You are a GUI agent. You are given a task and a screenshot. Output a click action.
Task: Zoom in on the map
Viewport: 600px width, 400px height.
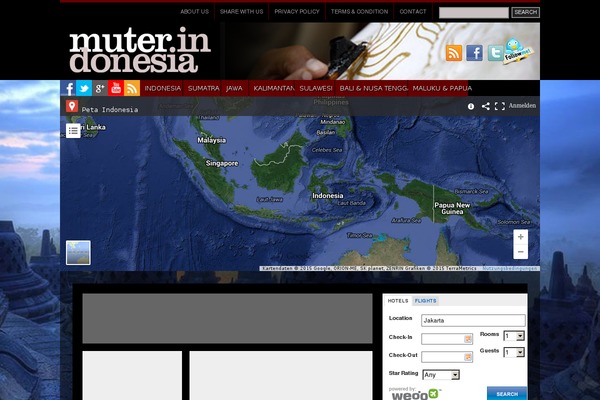coord(520,237)
